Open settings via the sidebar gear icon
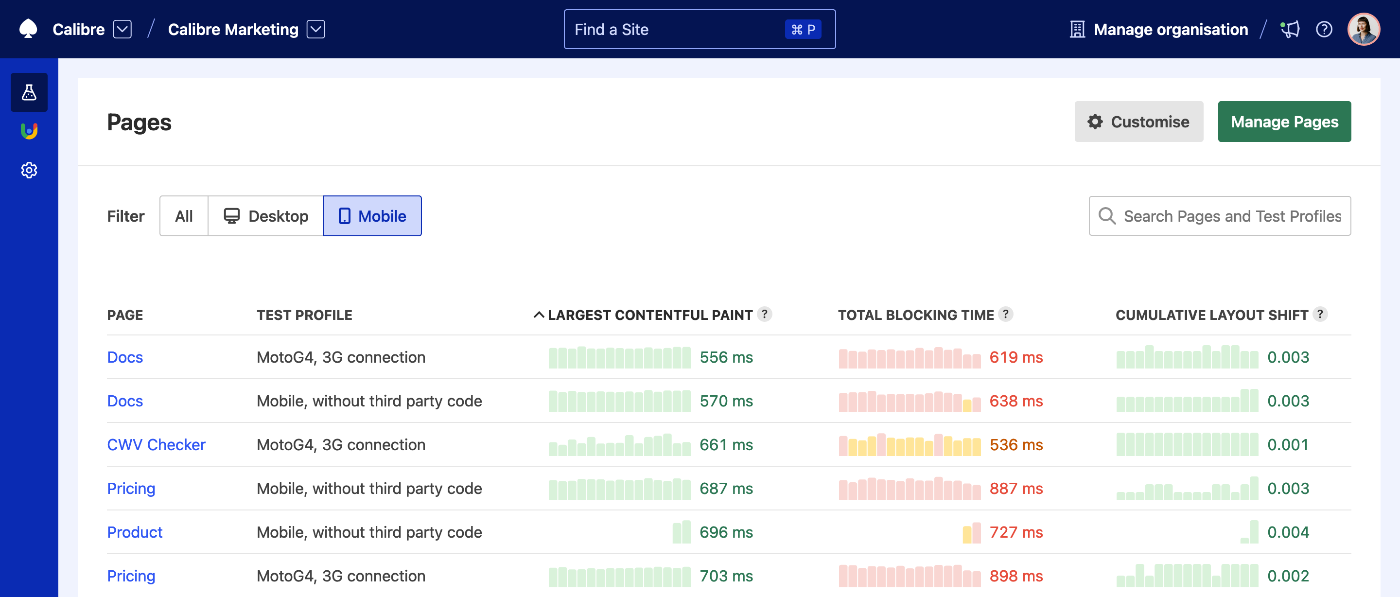This screenshot has height=597, width=1400. [x=29, y=169]
